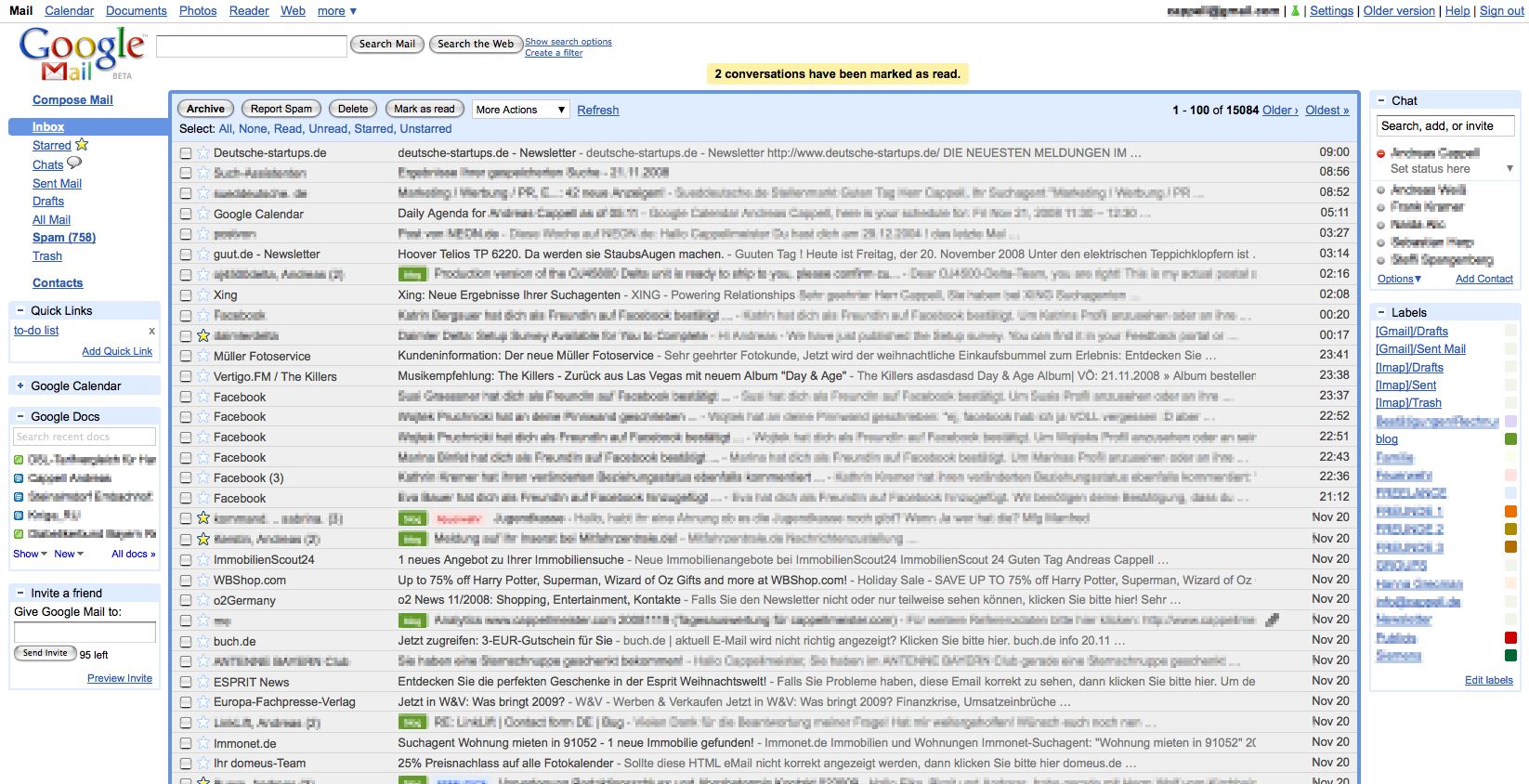
Task: Select the WBShop.com email checkbox
Action: 186,581
